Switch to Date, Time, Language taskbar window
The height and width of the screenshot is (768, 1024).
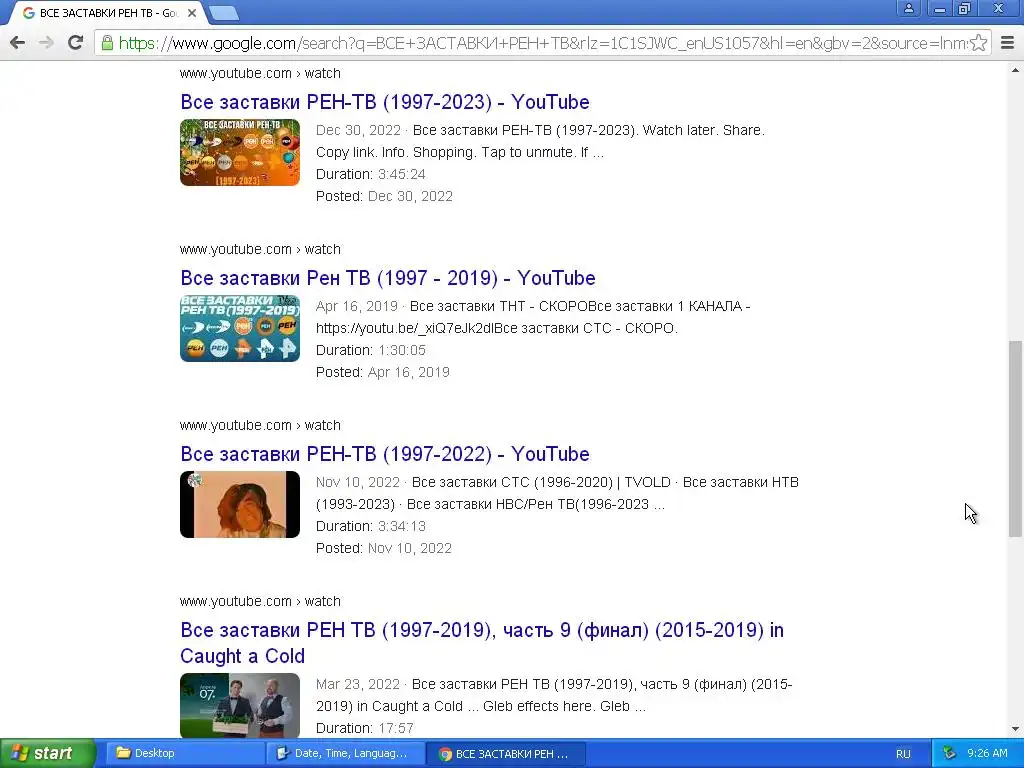pyautogui.click(x=345, y=753)
